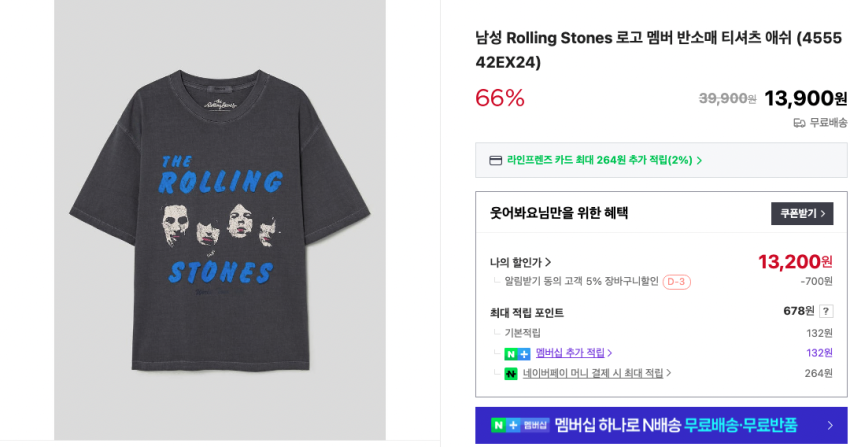
Task: Click the arrow at the blue banner's right end
Action: tap(830, 425)
